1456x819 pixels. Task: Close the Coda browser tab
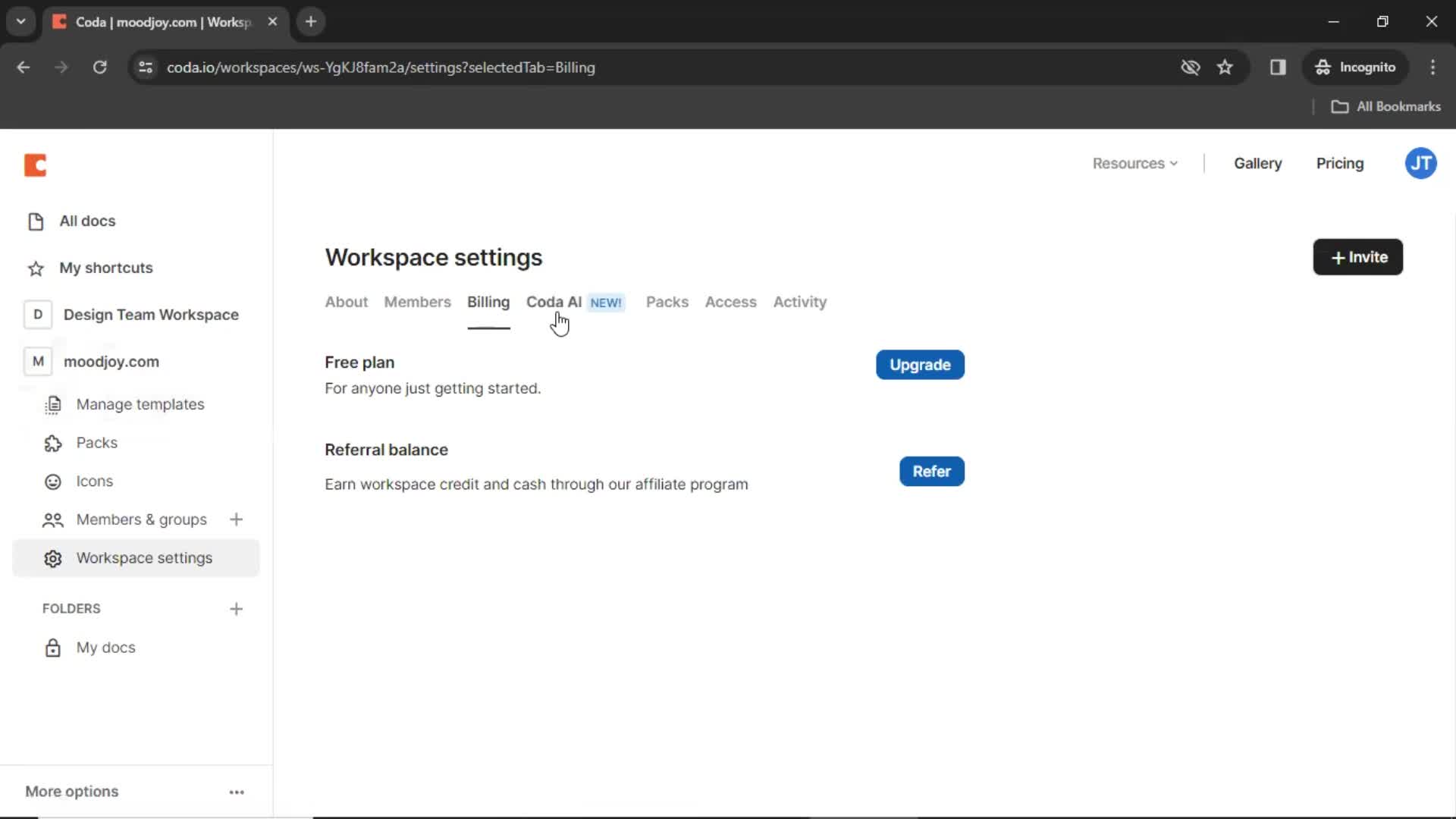tap(272, 22)
